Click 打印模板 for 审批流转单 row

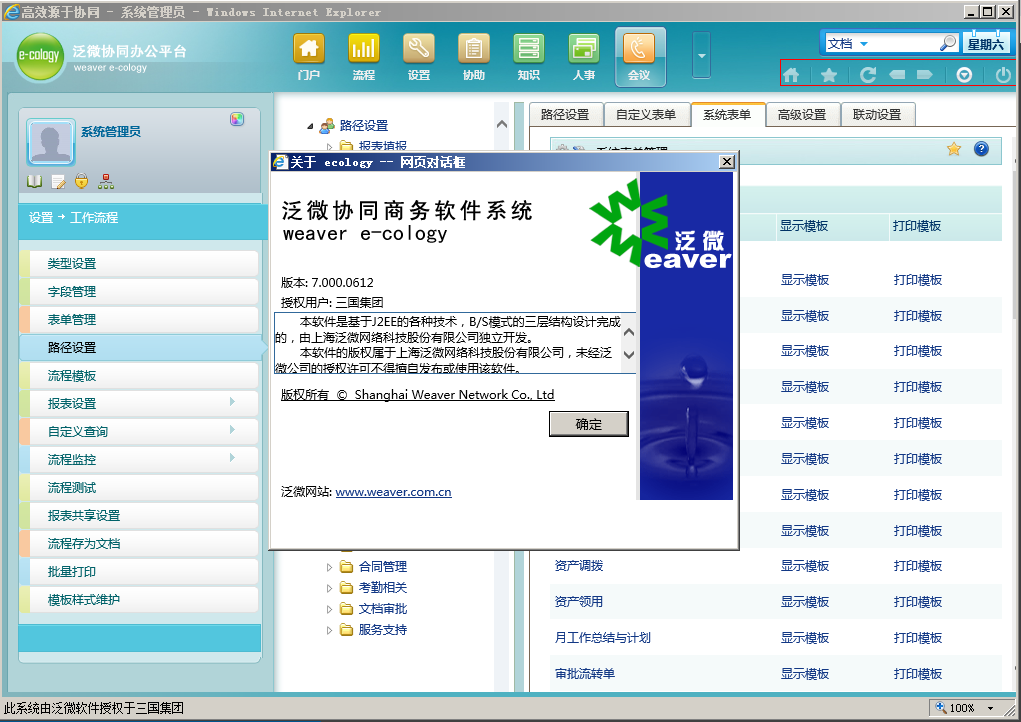917,674
